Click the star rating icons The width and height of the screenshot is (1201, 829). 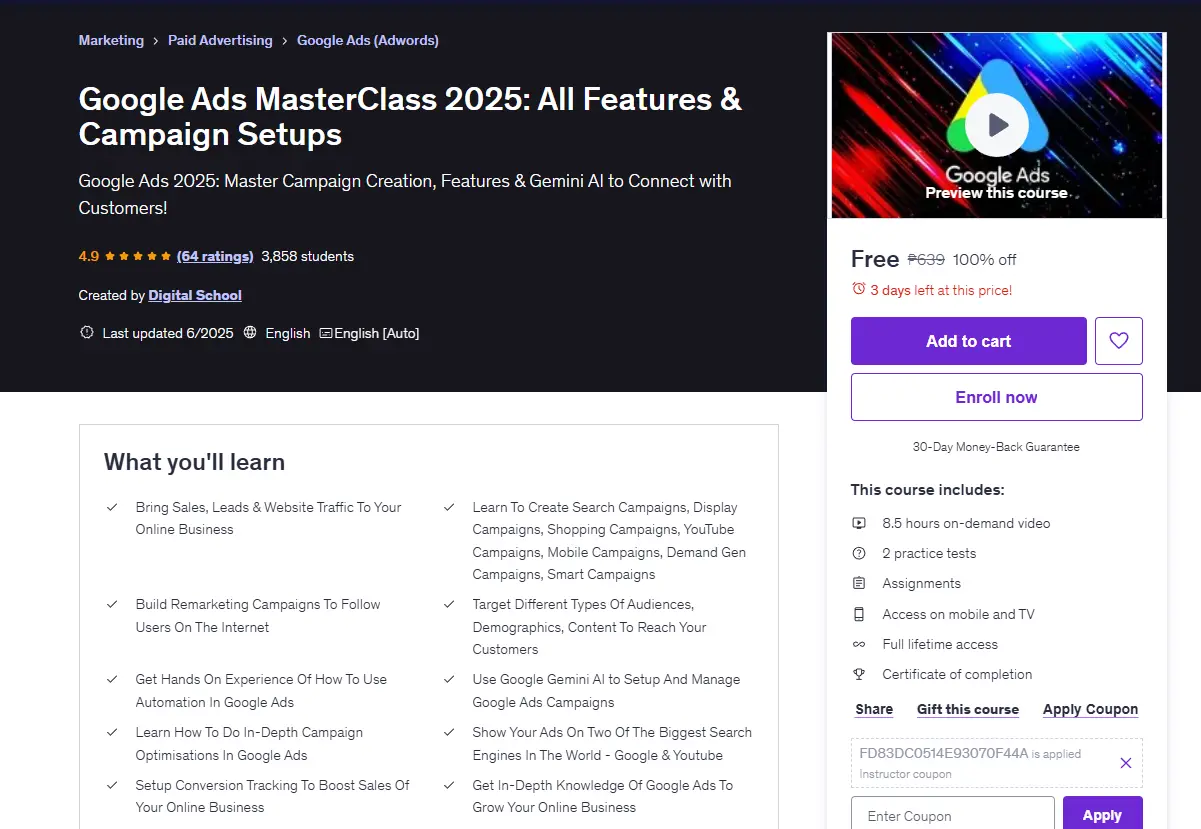(x=138, y=256)
